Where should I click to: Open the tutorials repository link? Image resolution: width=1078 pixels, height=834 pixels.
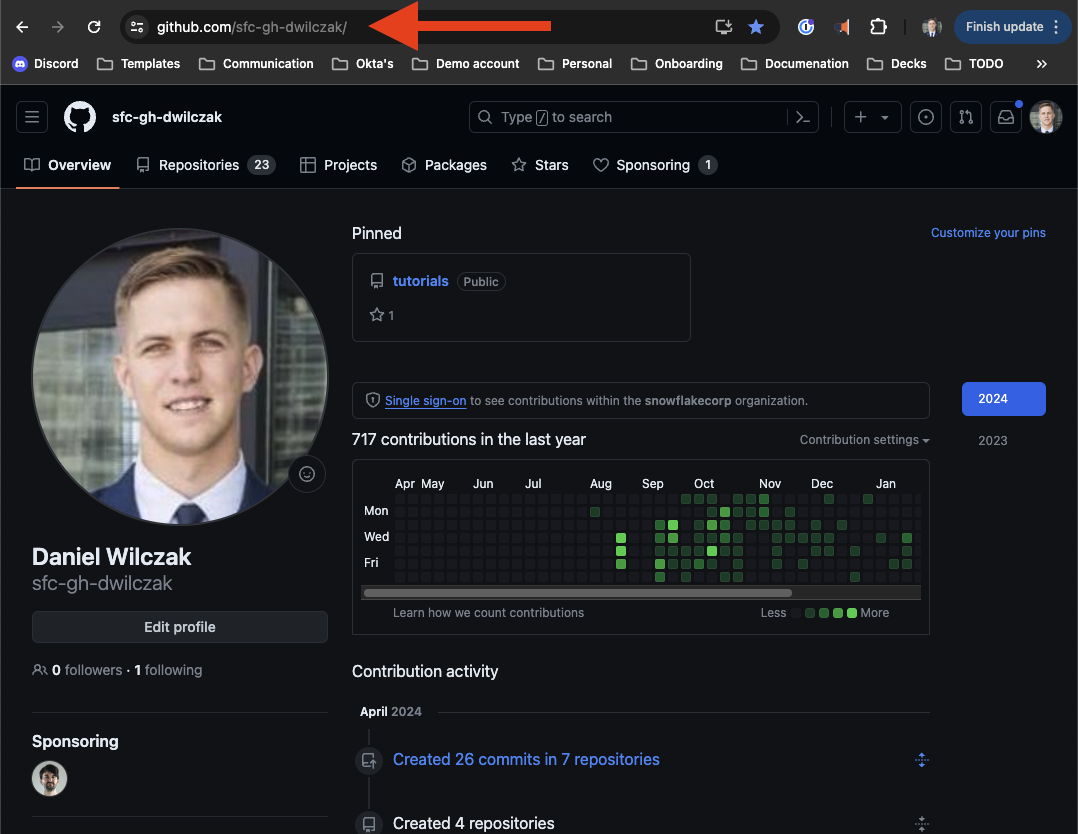coord(420,281)
